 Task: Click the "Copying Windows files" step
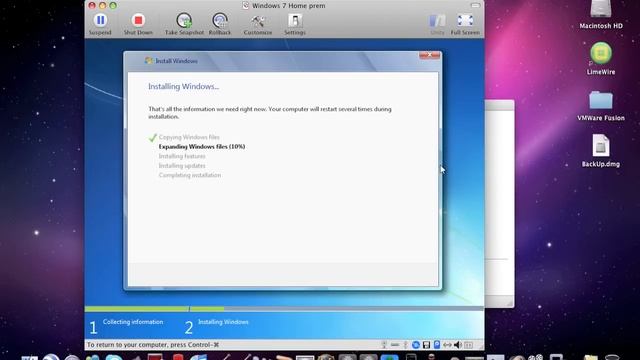[x=189, y=137]
